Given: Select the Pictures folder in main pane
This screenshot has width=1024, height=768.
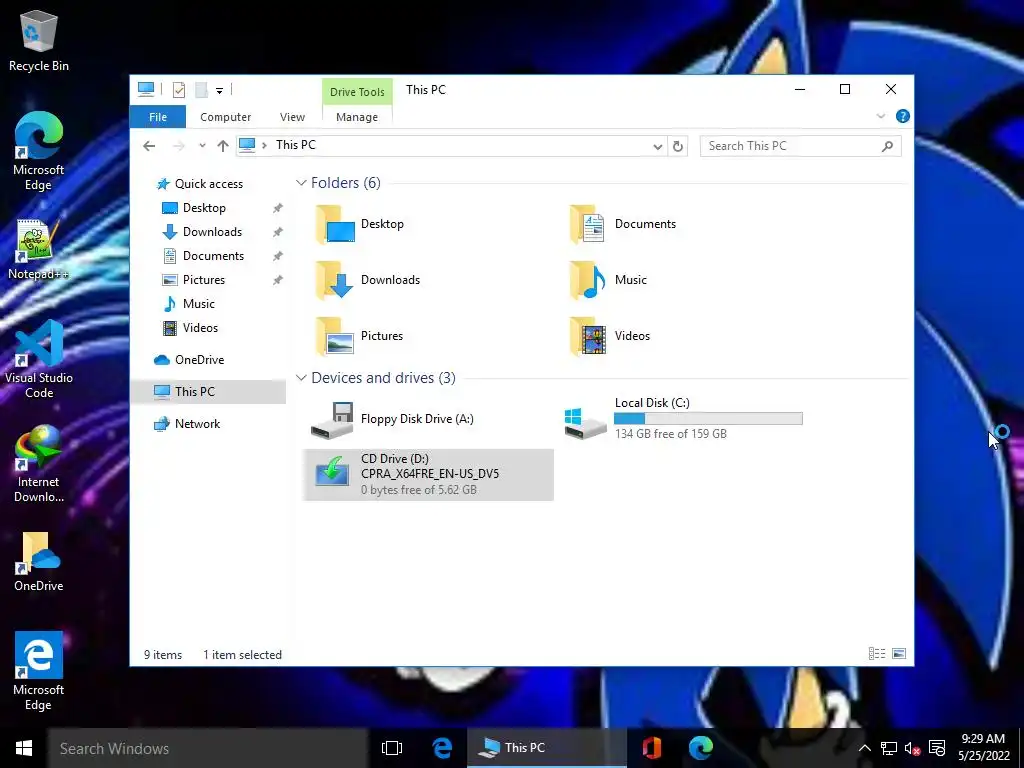Looking at the screenshot, I should 360,336.
